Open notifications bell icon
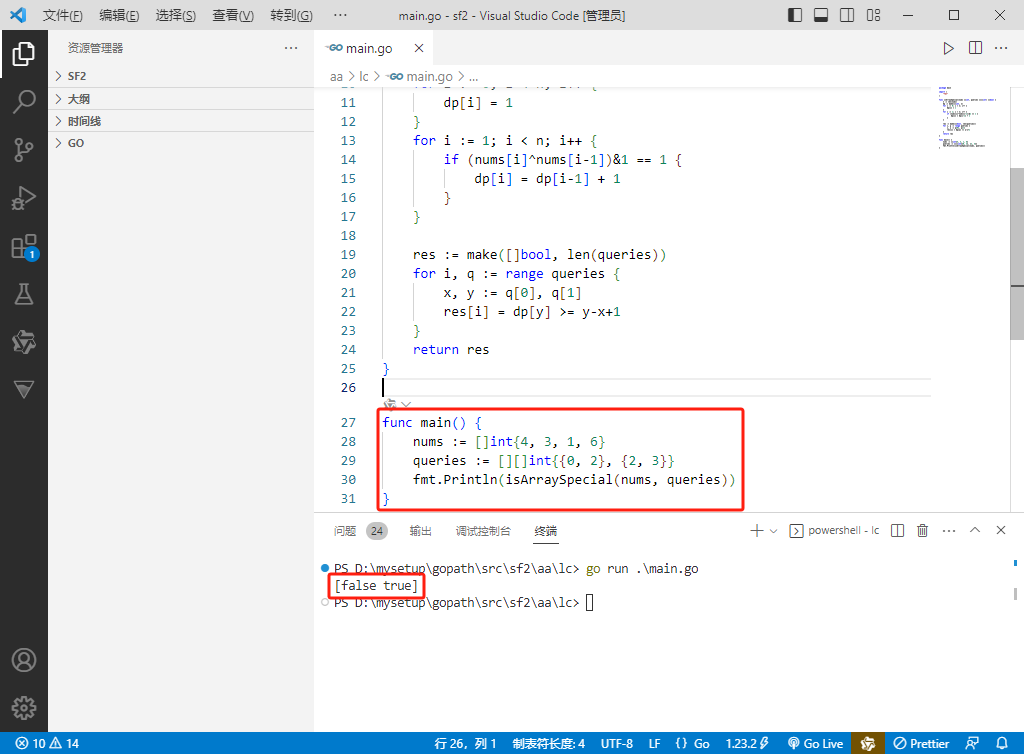The image size is (1024, 754). 1001,744
